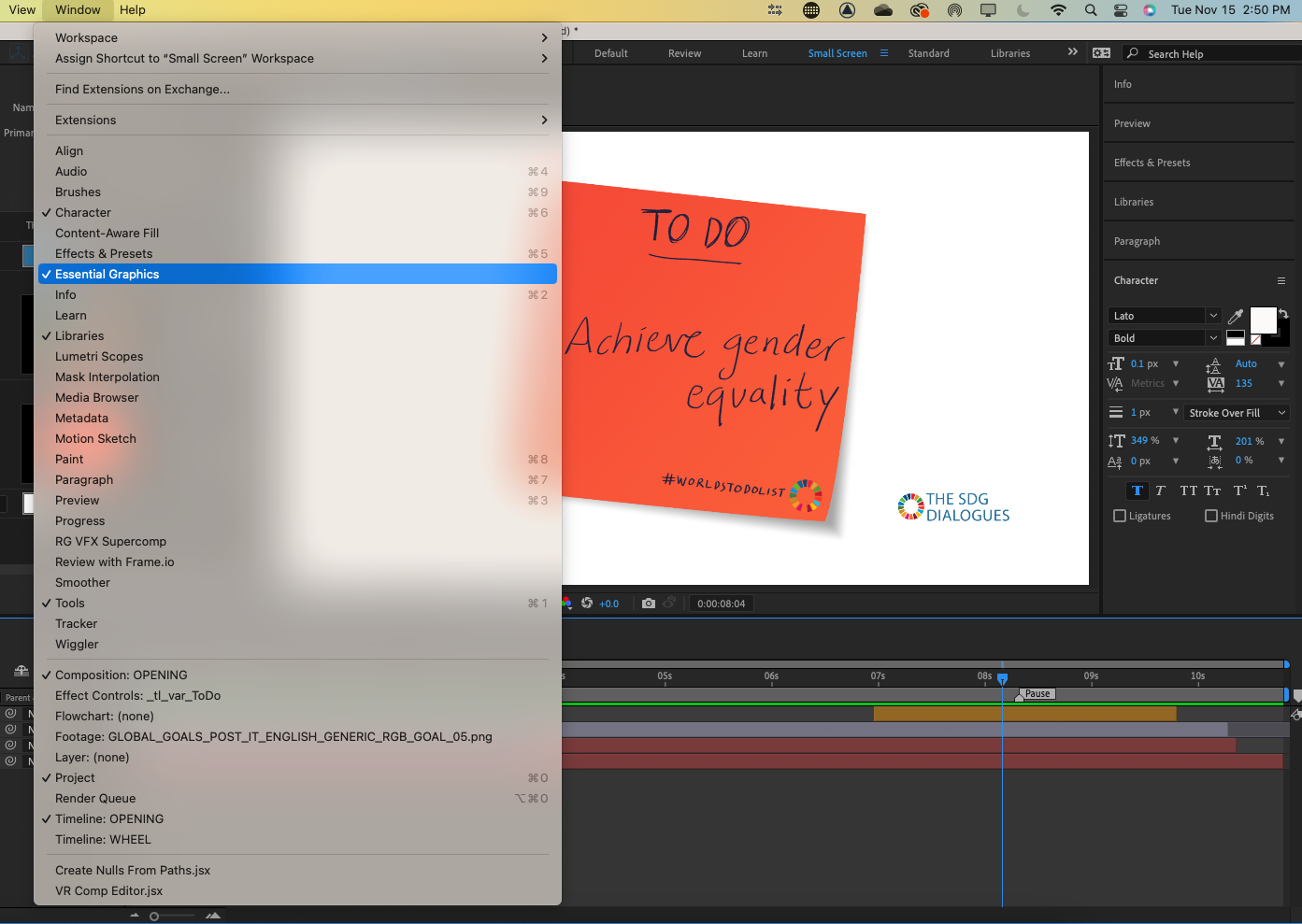Click the font size icon
The width and height of the screenshot is (1302, 924).
point(1116,363)
